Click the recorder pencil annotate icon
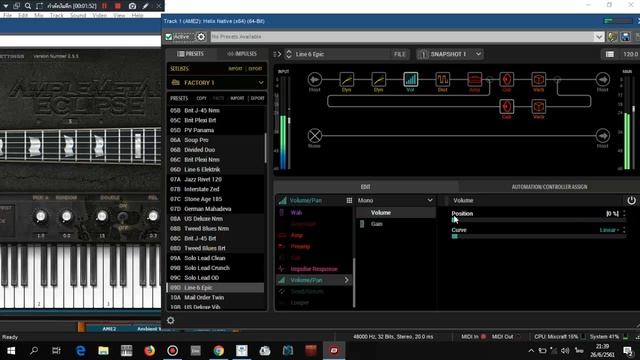Viewport: 640px width, 360px height. (146, 6)
